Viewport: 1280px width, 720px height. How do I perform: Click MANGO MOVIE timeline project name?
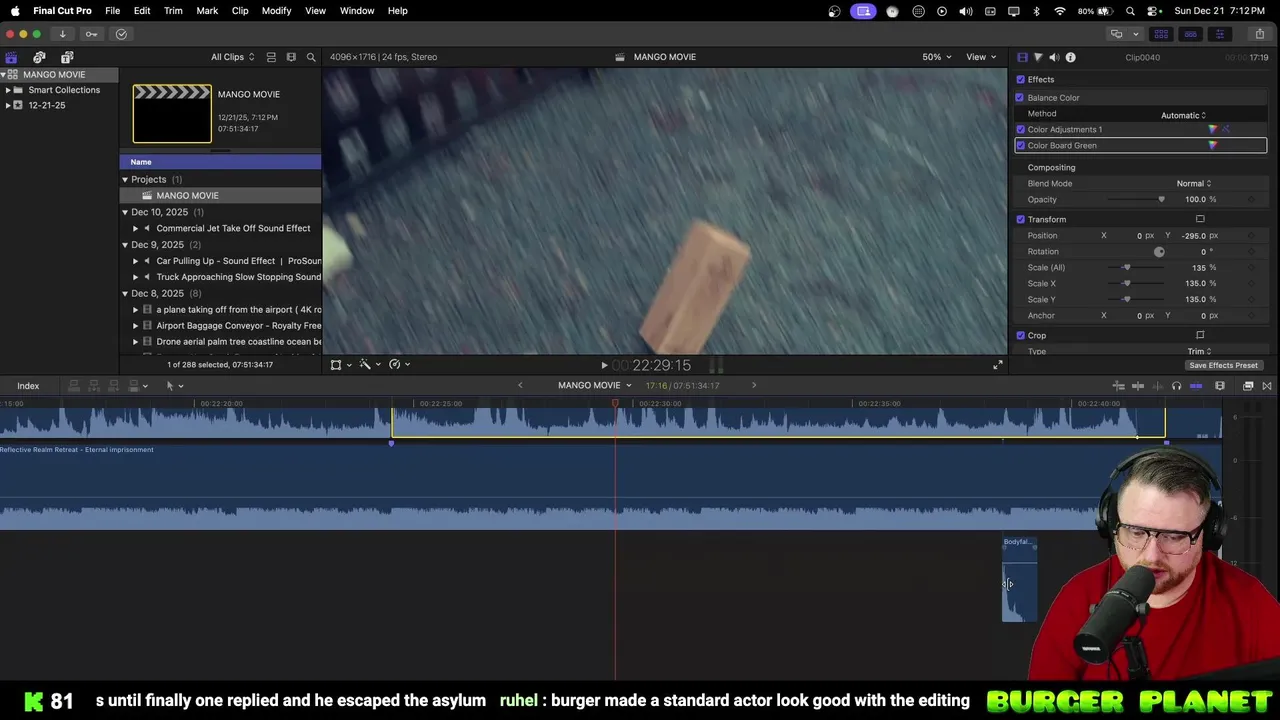589,385
